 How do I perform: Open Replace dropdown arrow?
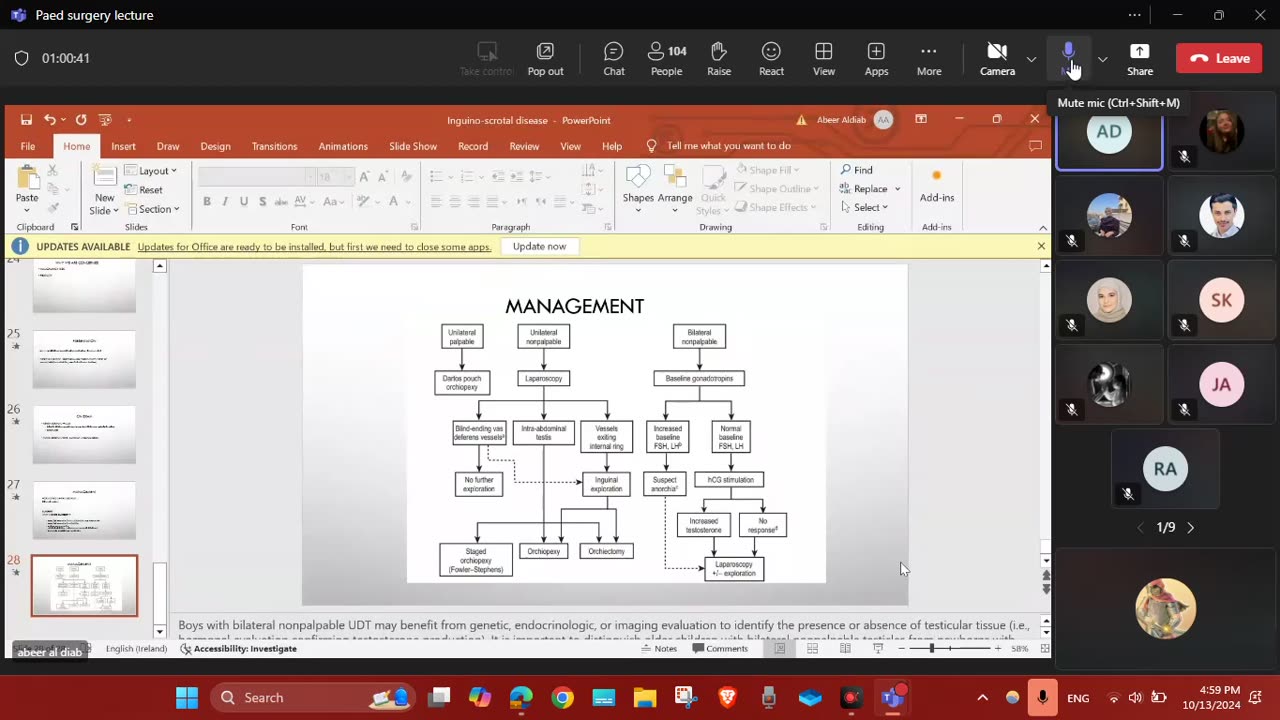897,189
